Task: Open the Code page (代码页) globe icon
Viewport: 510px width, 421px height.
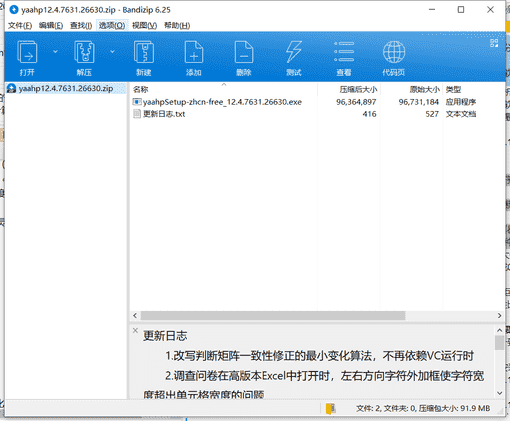Action: (394, 52)
